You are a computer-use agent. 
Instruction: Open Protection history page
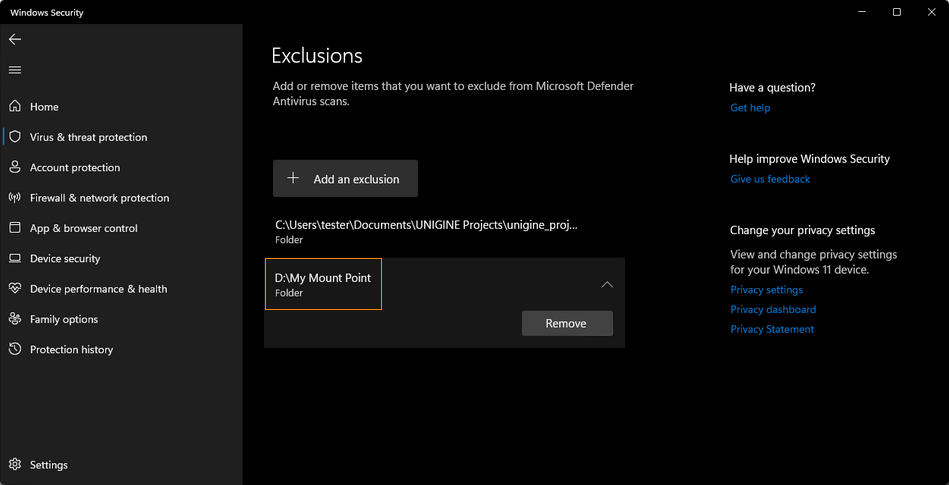(x=71, y=350)
